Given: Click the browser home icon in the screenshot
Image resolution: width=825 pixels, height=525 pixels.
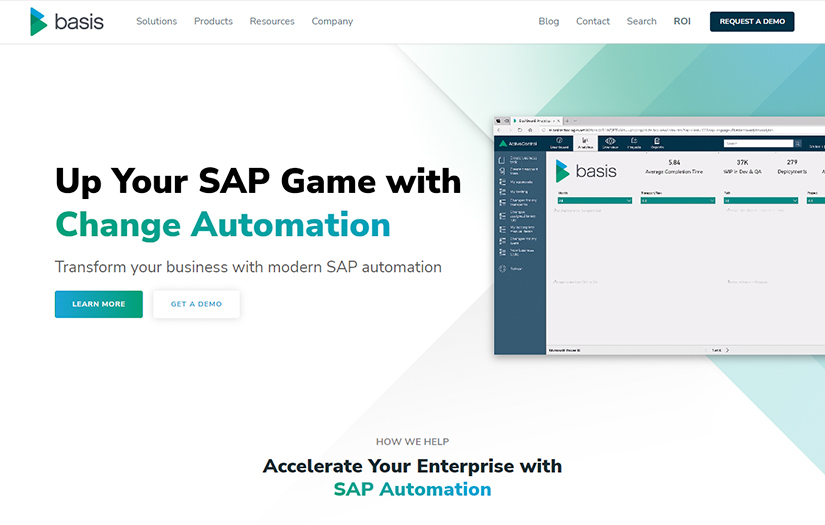Looking at the screenshot, I should tap(530, 130).
